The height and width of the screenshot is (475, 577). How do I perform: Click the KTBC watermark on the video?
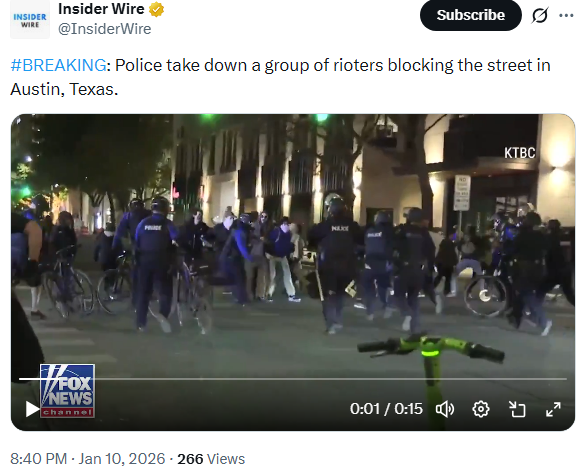[520, 153]
